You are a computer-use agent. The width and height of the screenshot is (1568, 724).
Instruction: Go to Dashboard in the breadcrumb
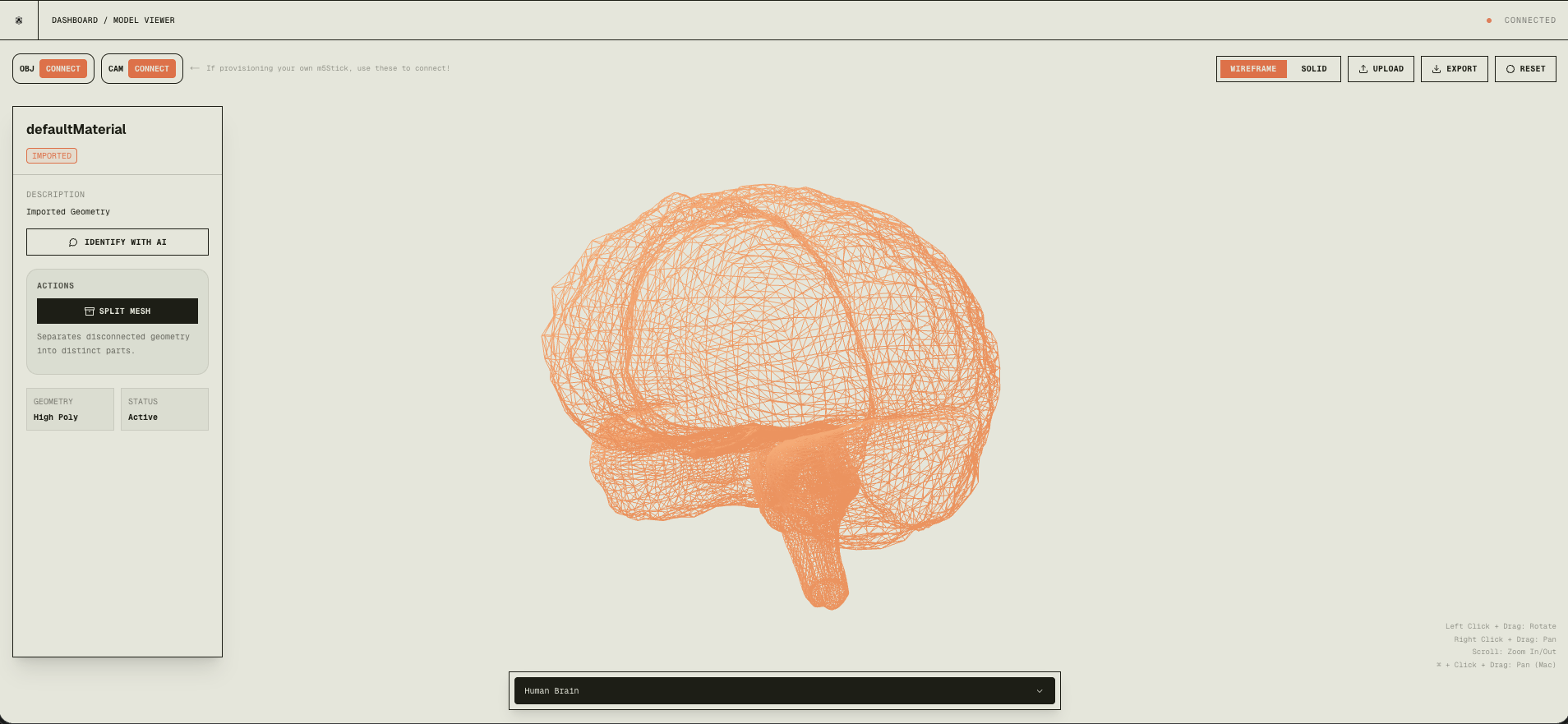coord(75,21)
